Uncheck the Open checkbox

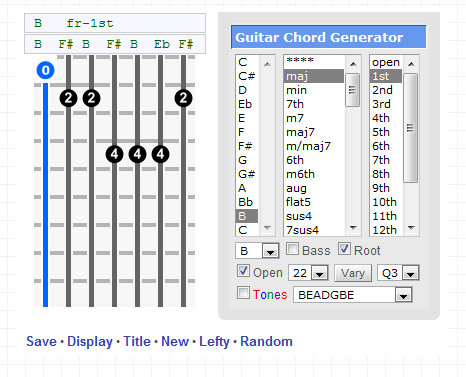point(243,271)
